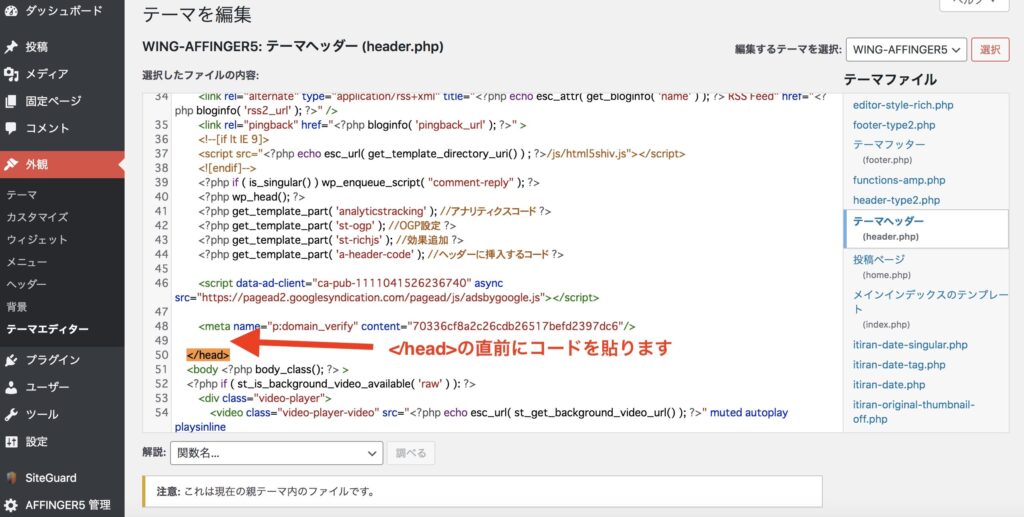Open itiran-date.php file
This screenshot has width=1024, height=517.
point(889,384)
